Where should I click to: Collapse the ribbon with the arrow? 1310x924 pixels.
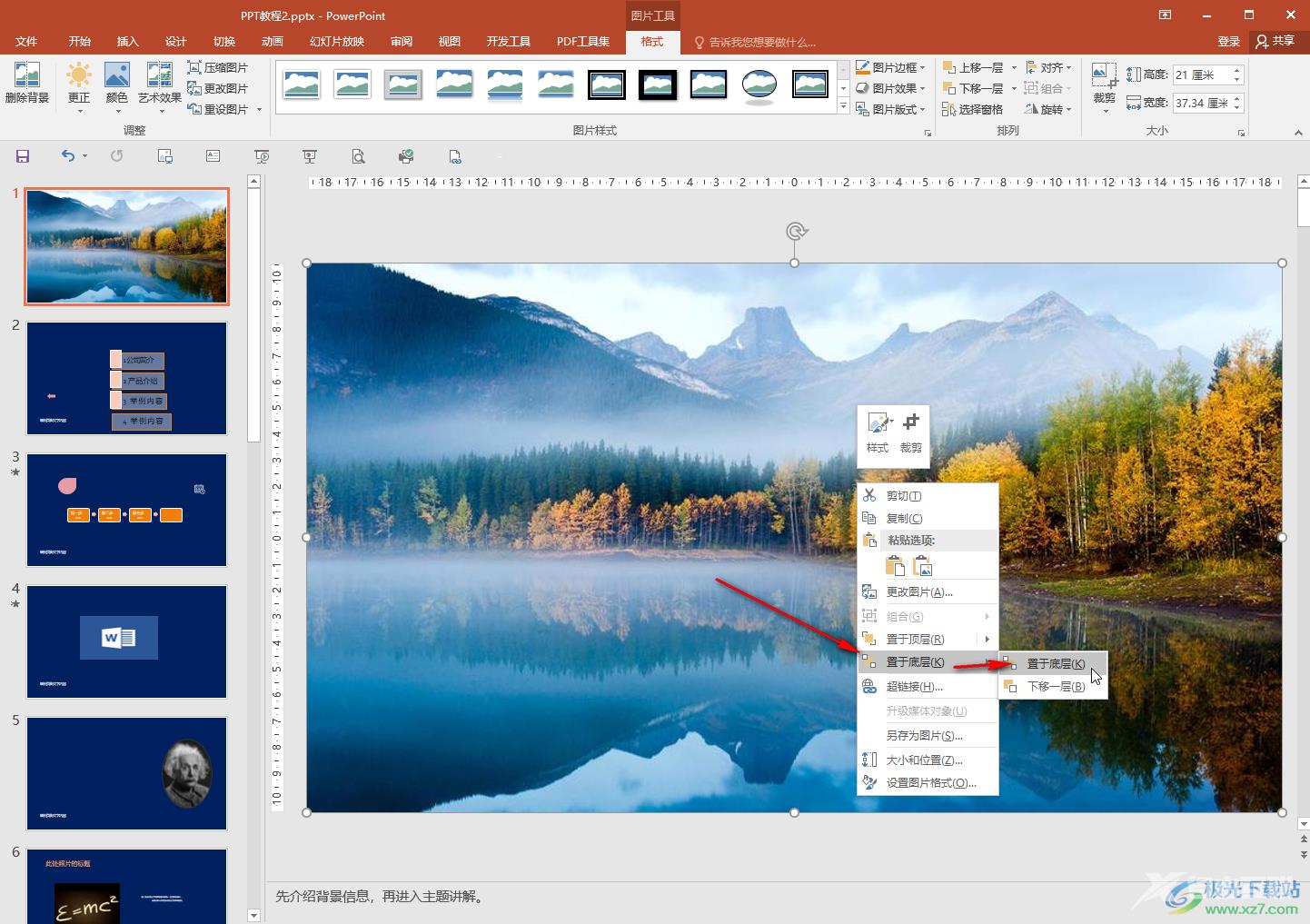coord(1298,132)
